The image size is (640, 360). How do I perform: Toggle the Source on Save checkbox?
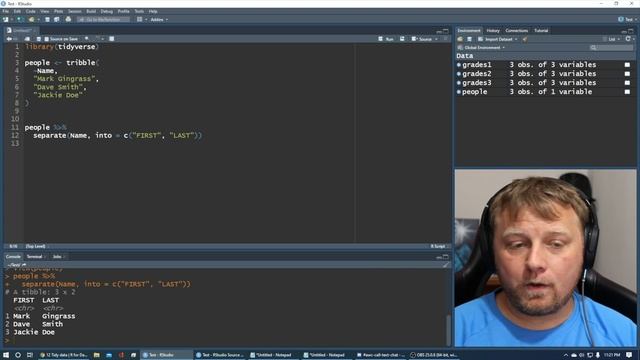[47, 39]
